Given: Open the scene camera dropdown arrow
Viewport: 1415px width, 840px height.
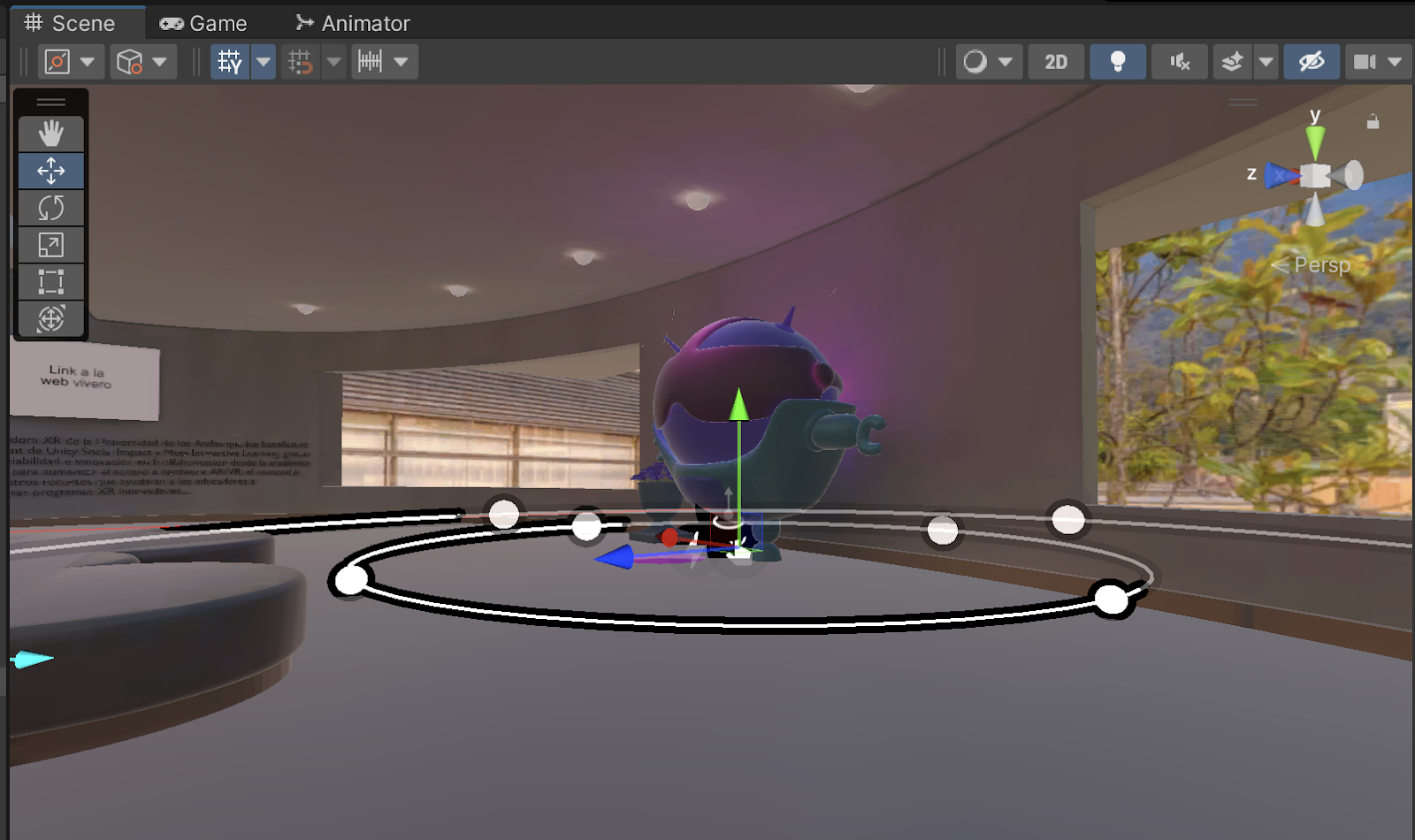Looking at the screenshot, I should [x=1396, y=62].
